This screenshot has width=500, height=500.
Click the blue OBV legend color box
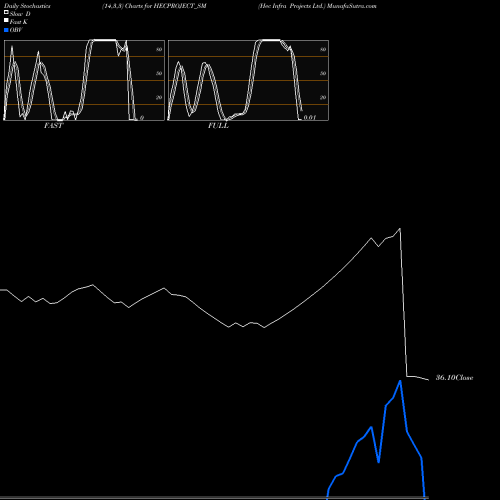pos(6,30)
